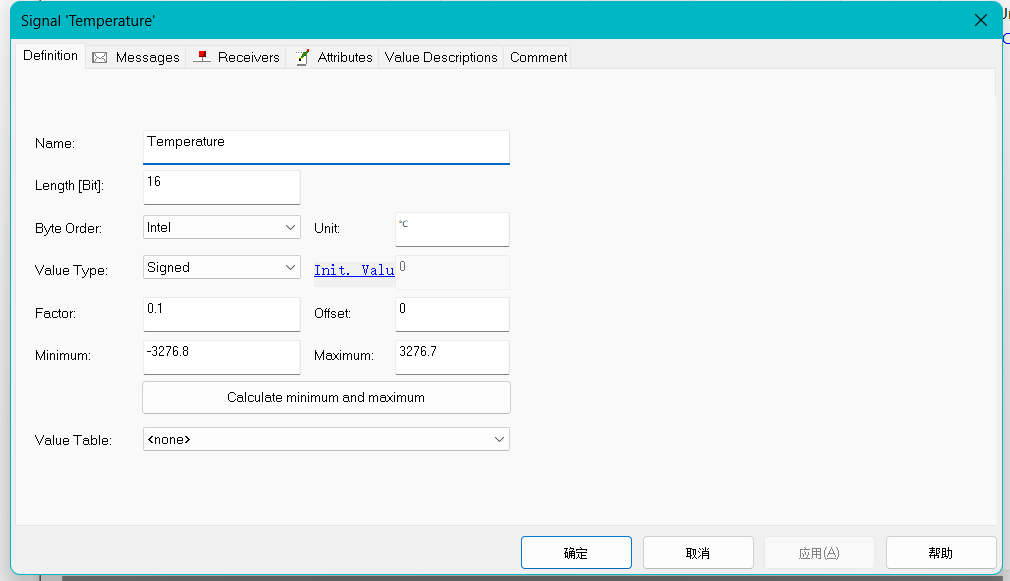
Task: Click the 取消 cancel button
Action: point(698,552)
